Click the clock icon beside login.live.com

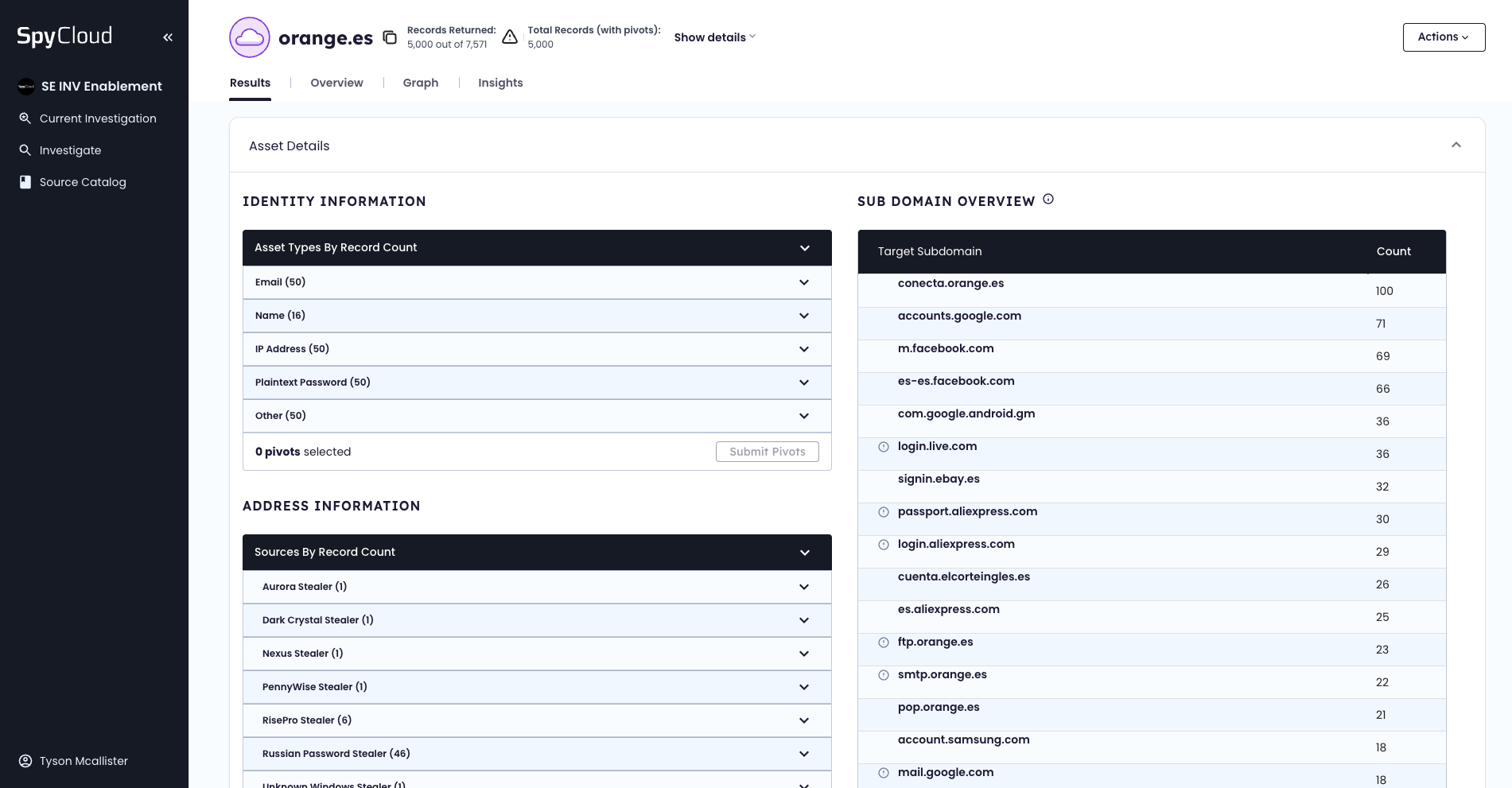883,447
